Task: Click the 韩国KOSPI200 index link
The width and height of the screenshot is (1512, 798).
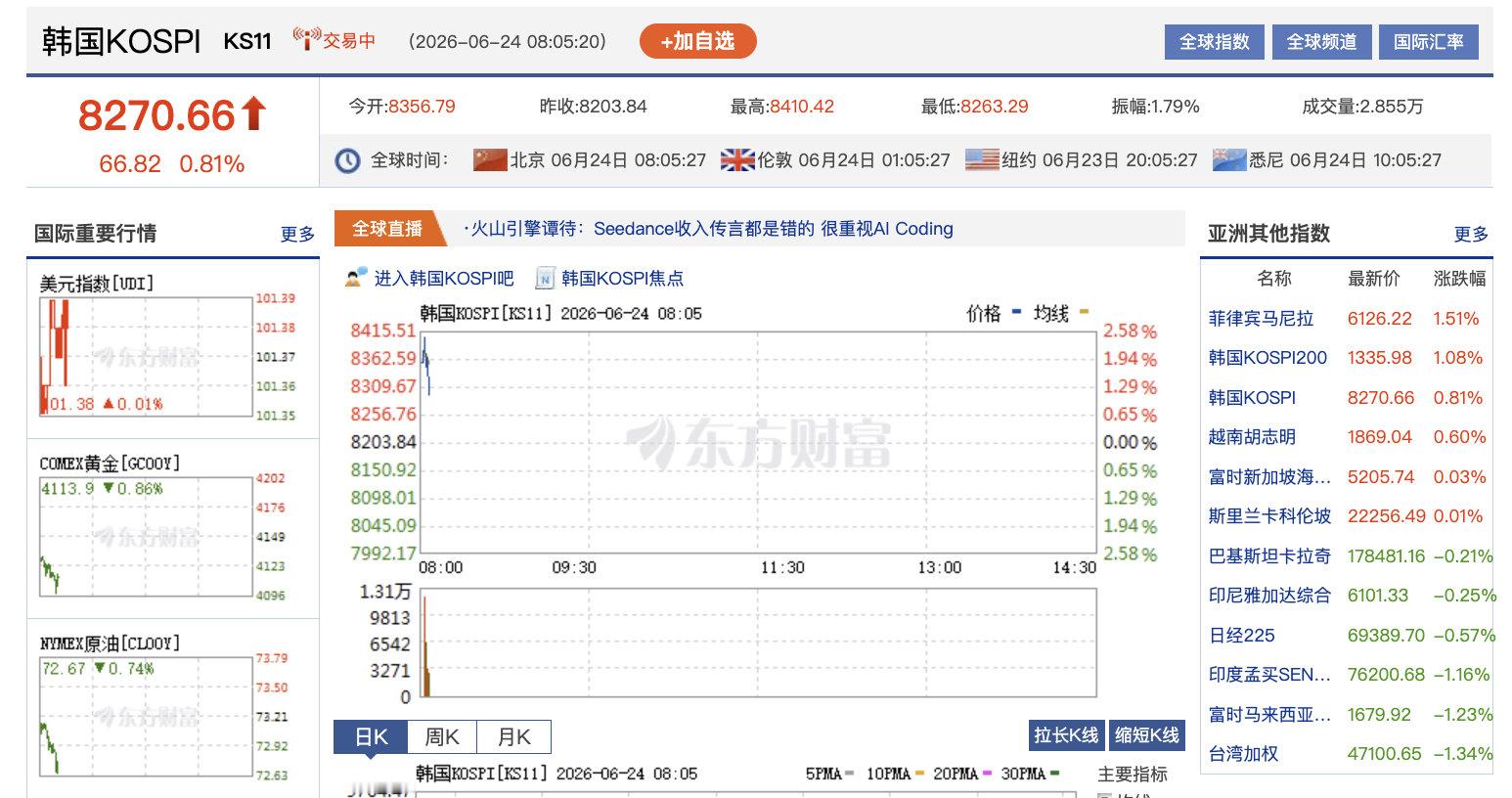Action: pos(1267,358)
